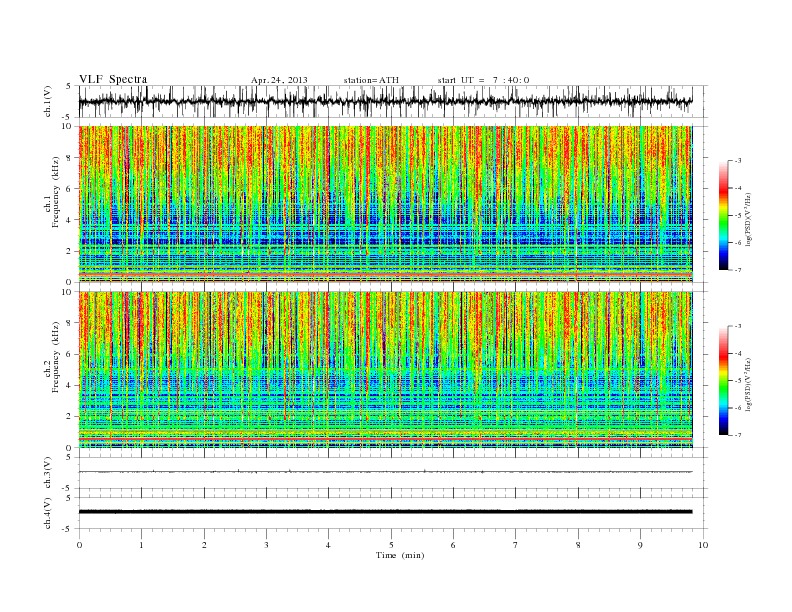Click the ch.4 thick black waveform trace
Screen dimensions: 792x612
tap(385, 512)
